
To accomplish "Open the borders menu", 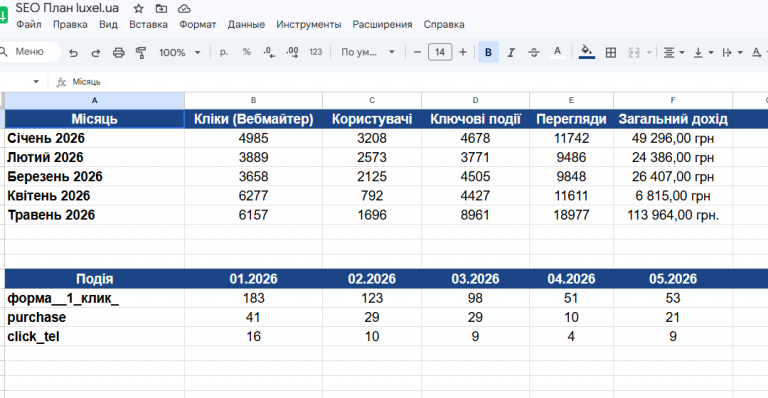I will (x=611, y=52).
